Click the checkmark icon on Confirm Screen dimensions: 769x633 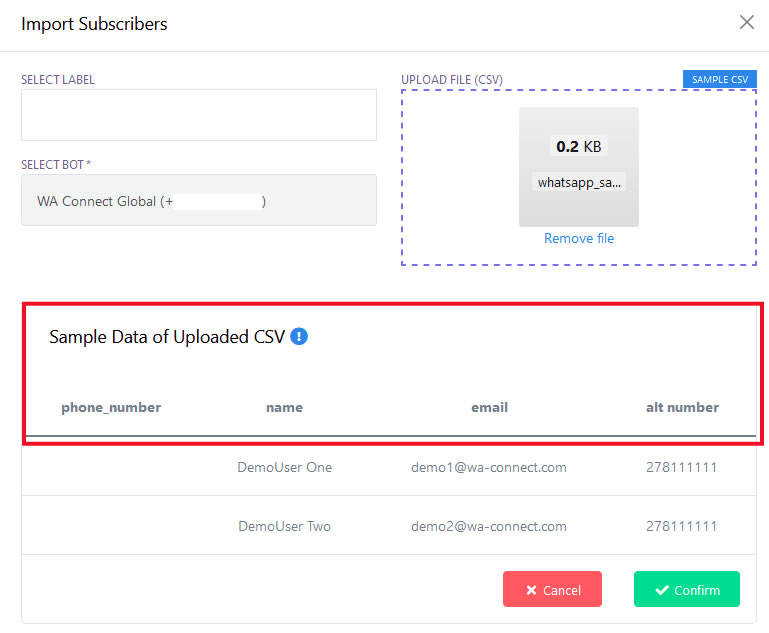662,590
